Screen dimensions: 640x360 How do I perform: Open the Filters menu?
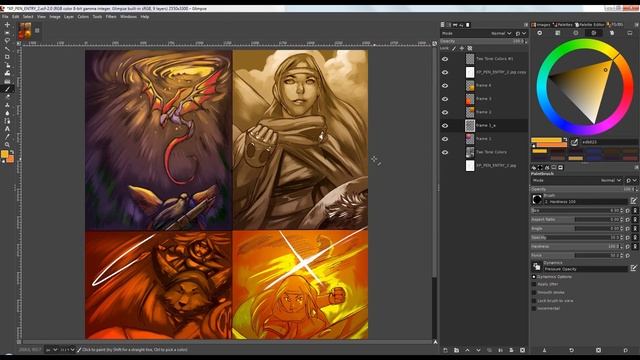111,17
